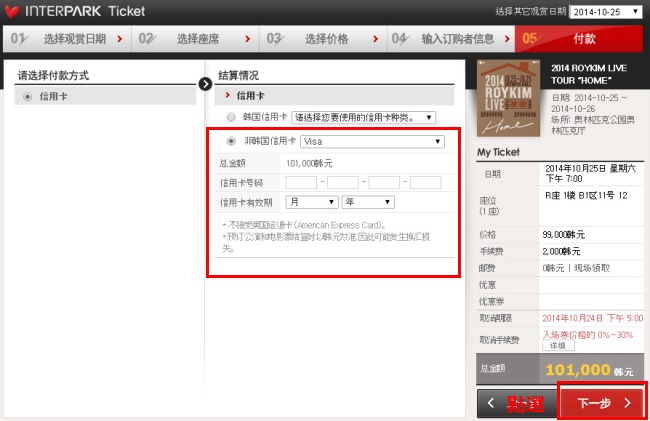Click the 99,000韩元 ticket price value
The height and width of the screenshot is (421, 650).
tap(563, 235)
